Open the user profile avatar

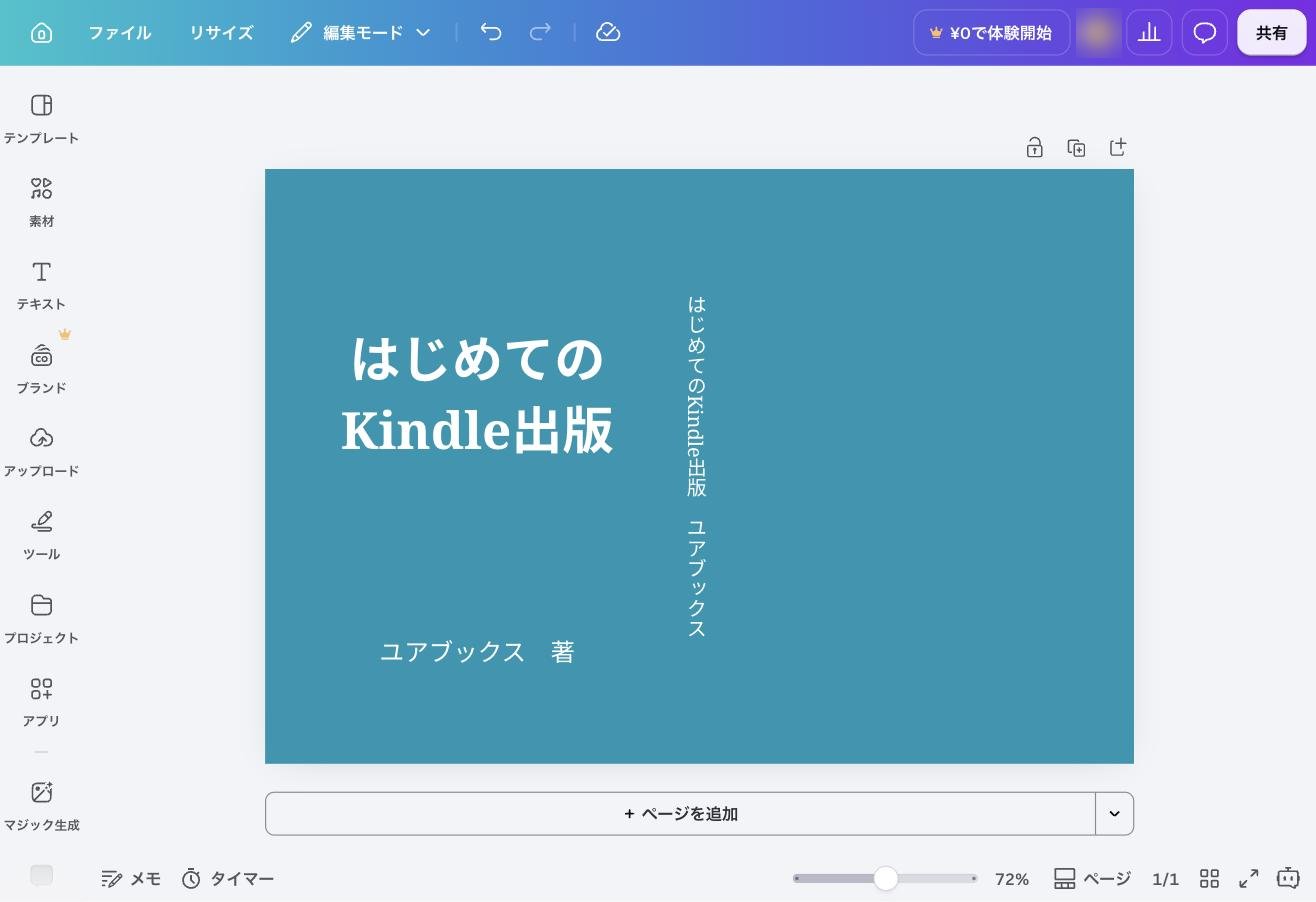coord(1098,33)
